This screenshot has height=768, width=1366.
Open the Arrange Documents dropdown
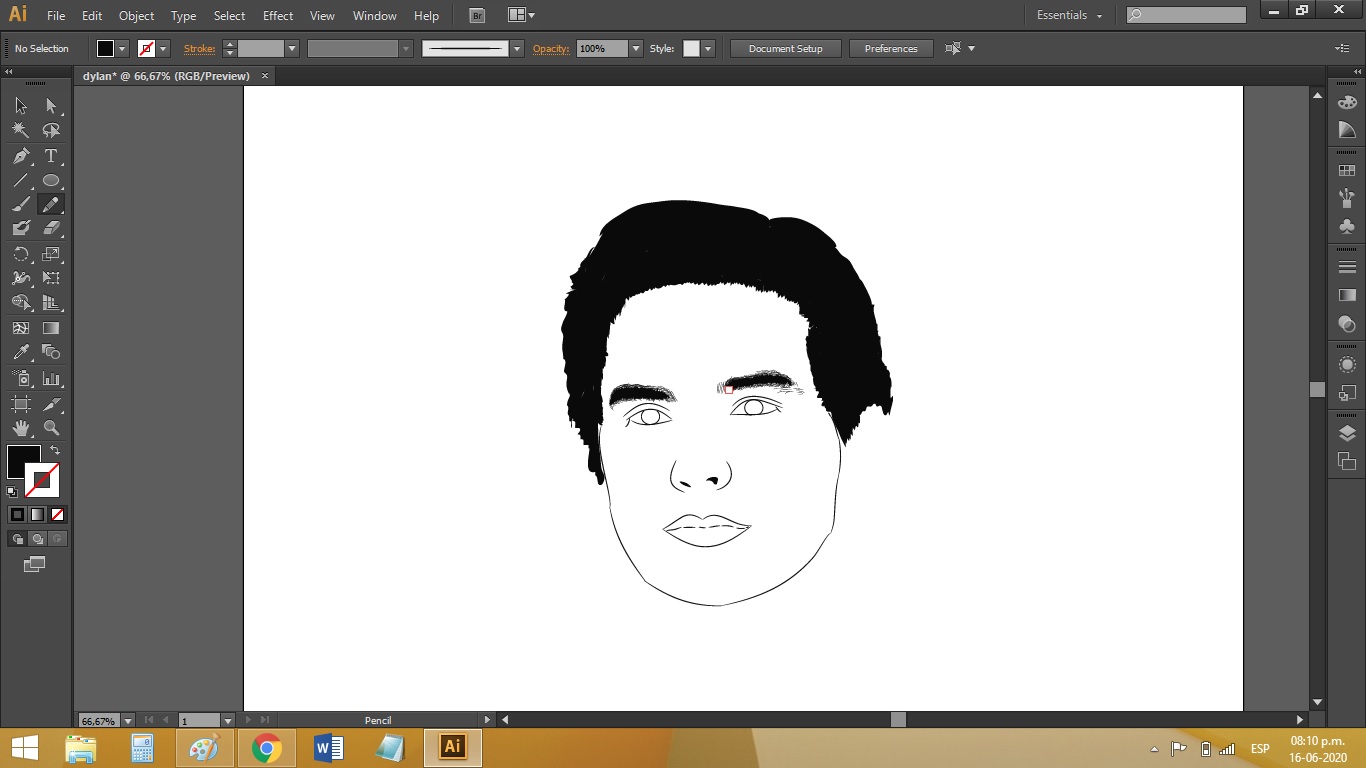click(521, 15)
